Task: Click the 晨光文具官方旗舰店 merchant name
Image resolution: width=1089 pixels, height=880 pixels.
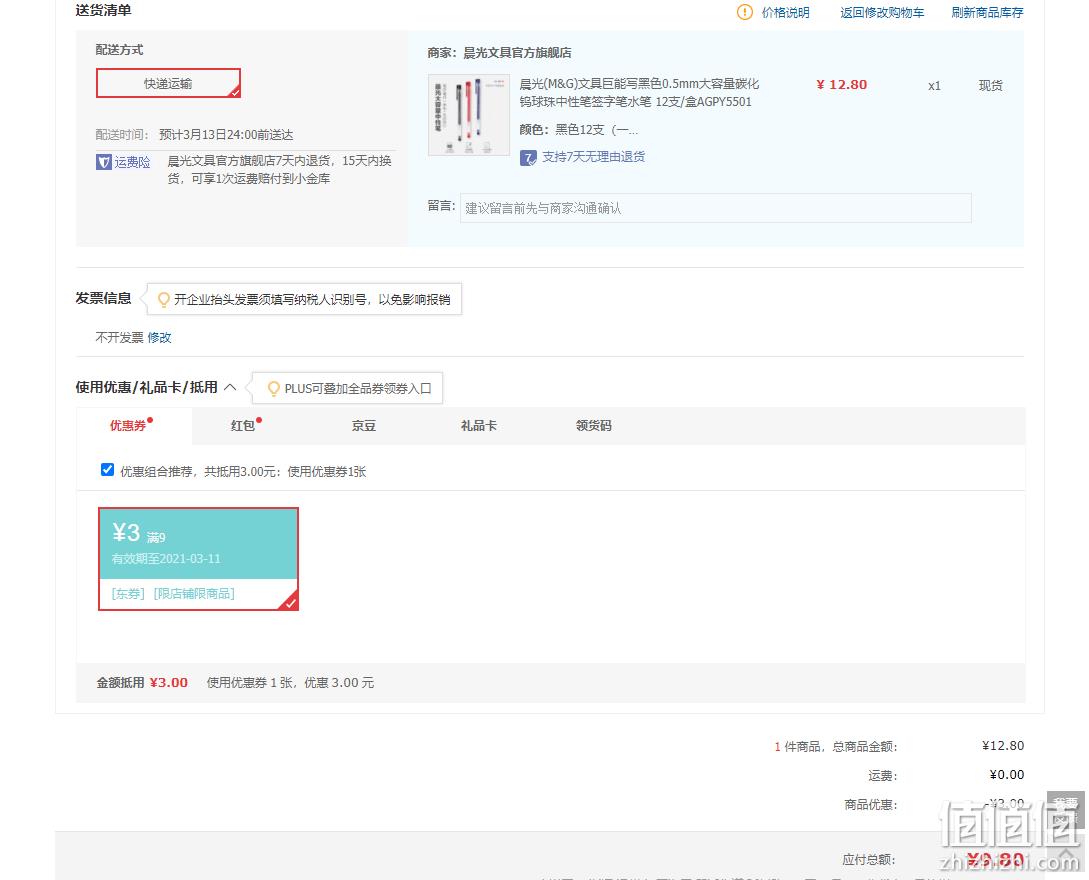Action: click(x=517, y=53)
